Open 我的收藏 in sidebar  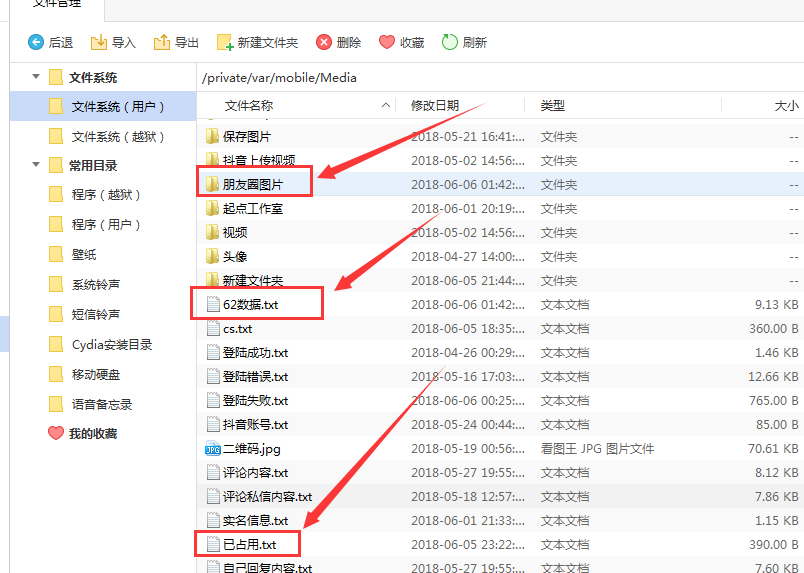92,433
